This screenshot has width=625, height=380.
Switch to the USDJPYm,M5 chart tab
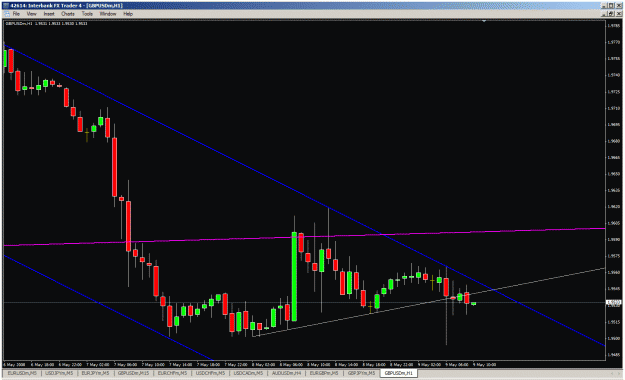point(59,373)
